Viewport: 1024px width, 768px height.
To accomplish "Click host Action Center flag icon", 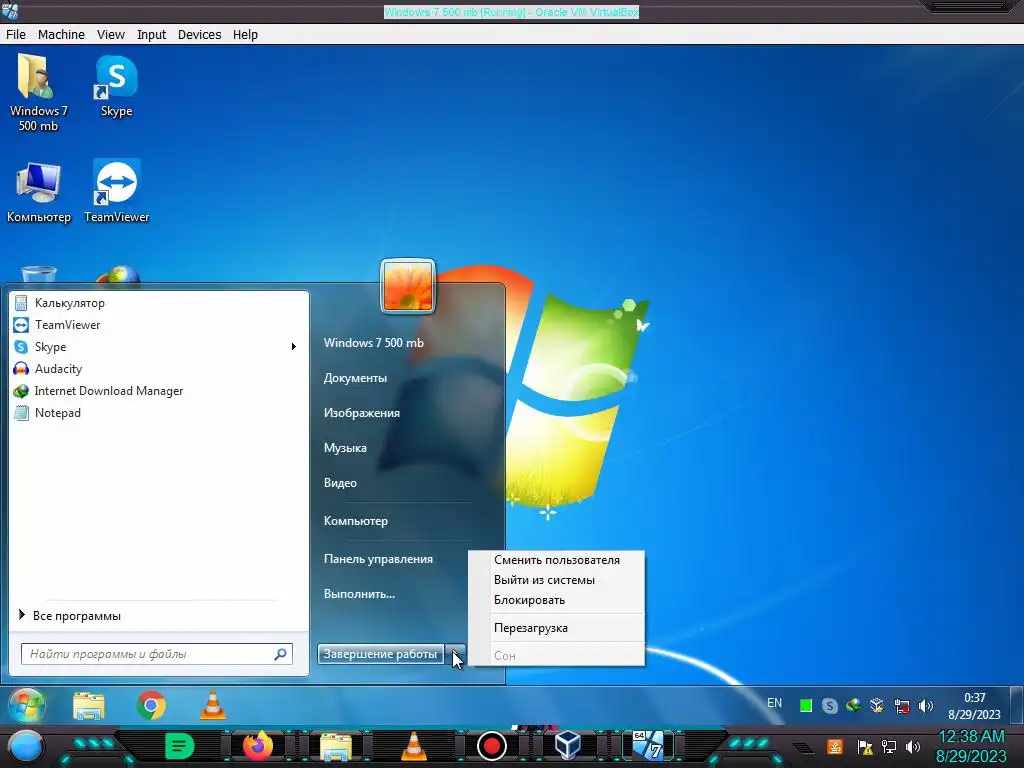I will click(865, 746).
